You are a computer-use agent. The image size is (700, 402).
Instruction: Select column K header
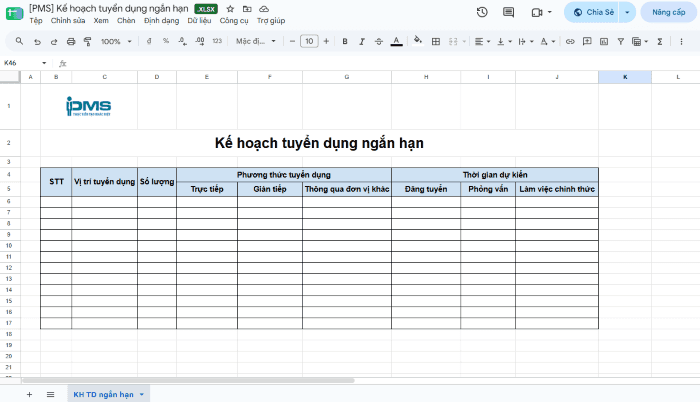click(x=625, y=77)
